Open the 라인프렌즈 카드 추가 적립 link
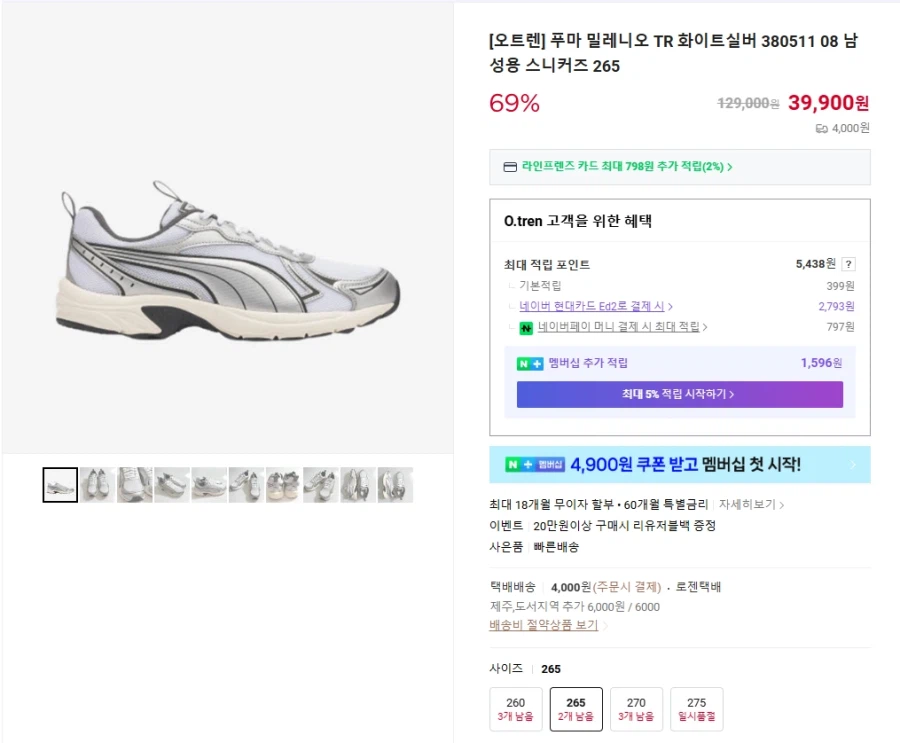 pyautogui.click(x=626, y=167)
